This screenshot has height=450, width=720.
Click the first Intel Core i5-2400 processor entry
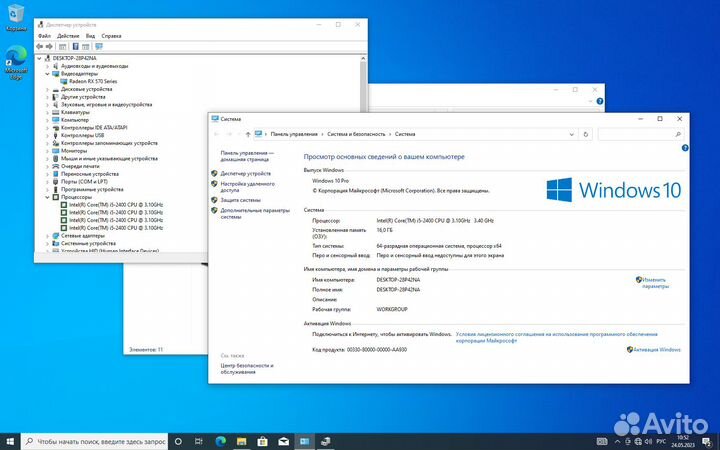[x=116, y=205]
